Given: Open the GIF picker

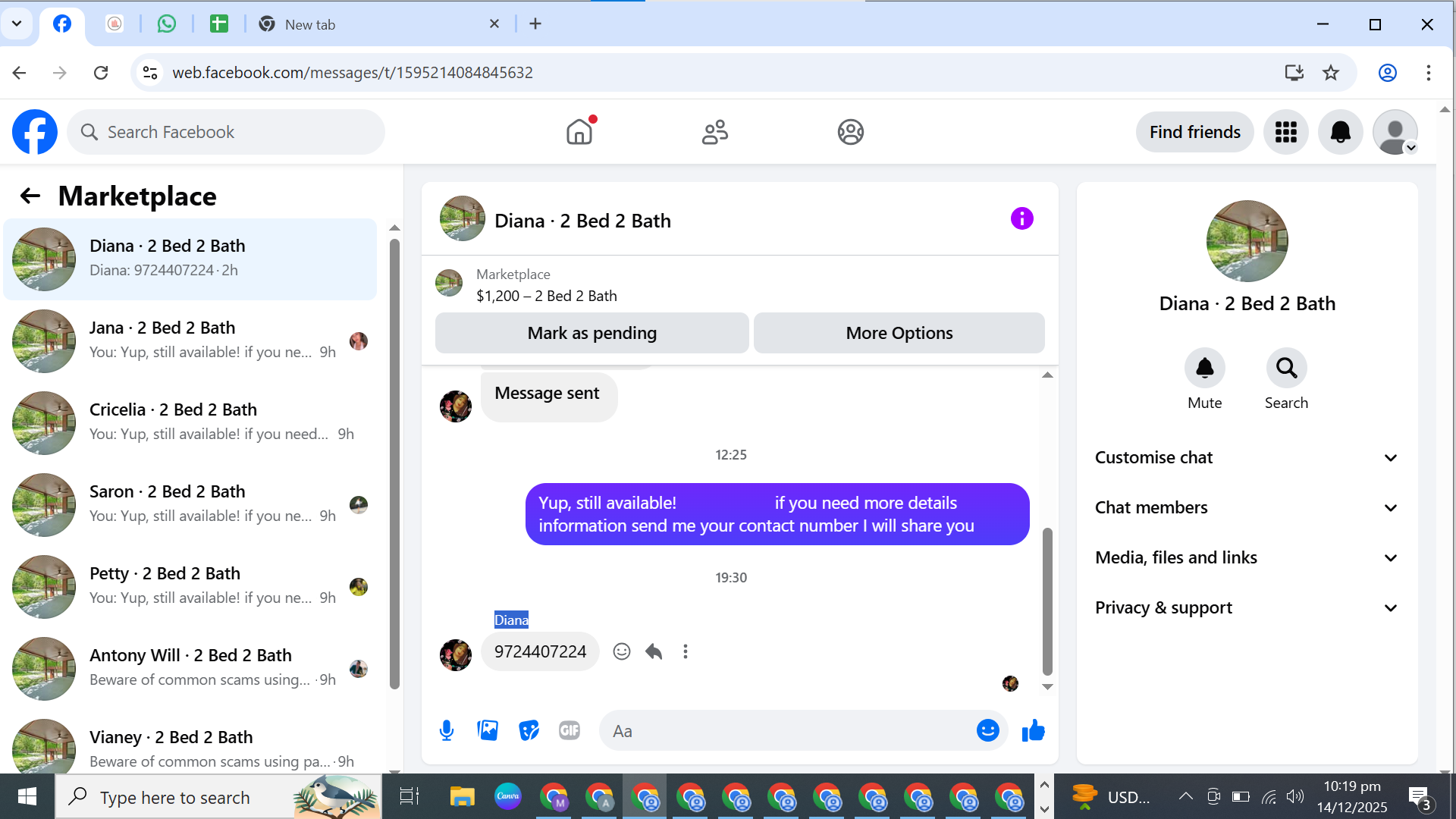Looking at the screenshot, I should pos(570,730).
